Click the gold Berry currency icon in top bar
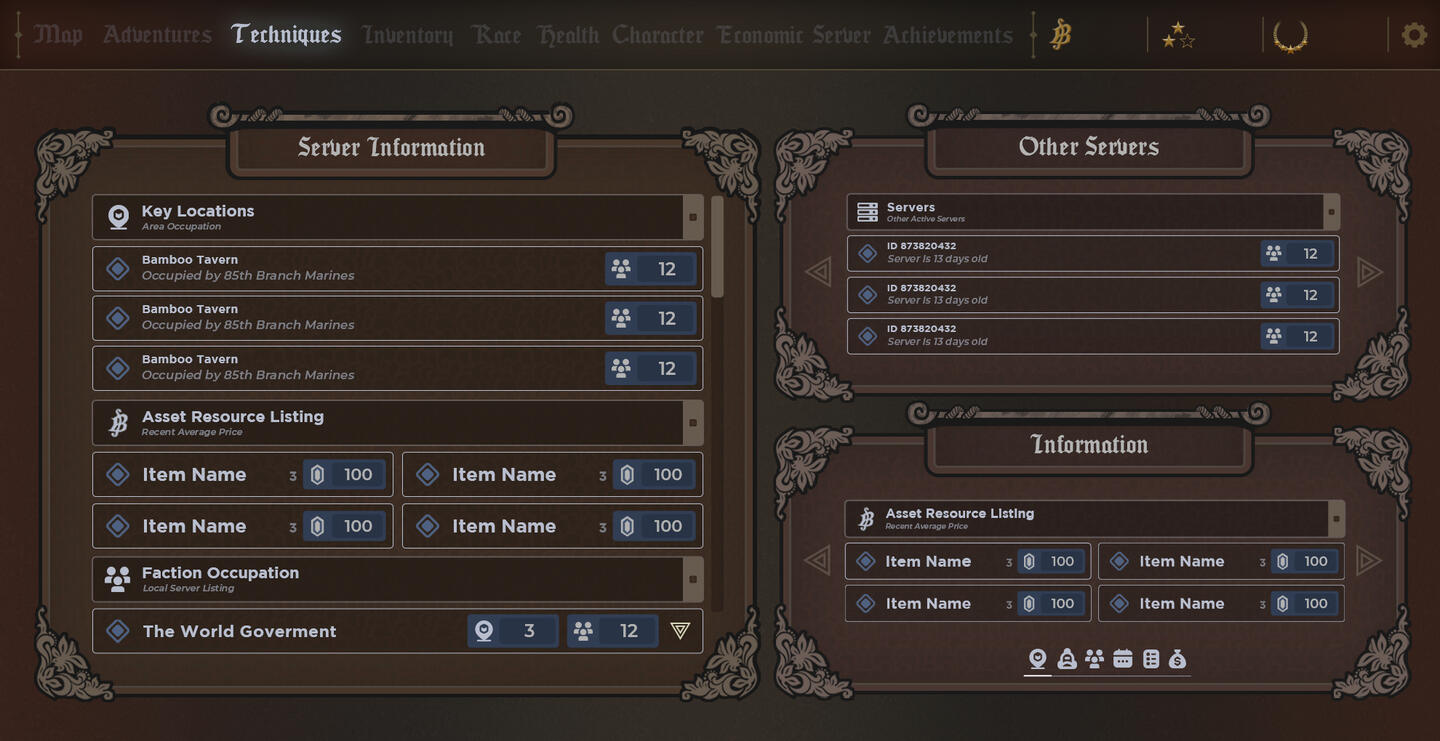The width and height of the screenshot is (1440, 741). coord(1060,35)
